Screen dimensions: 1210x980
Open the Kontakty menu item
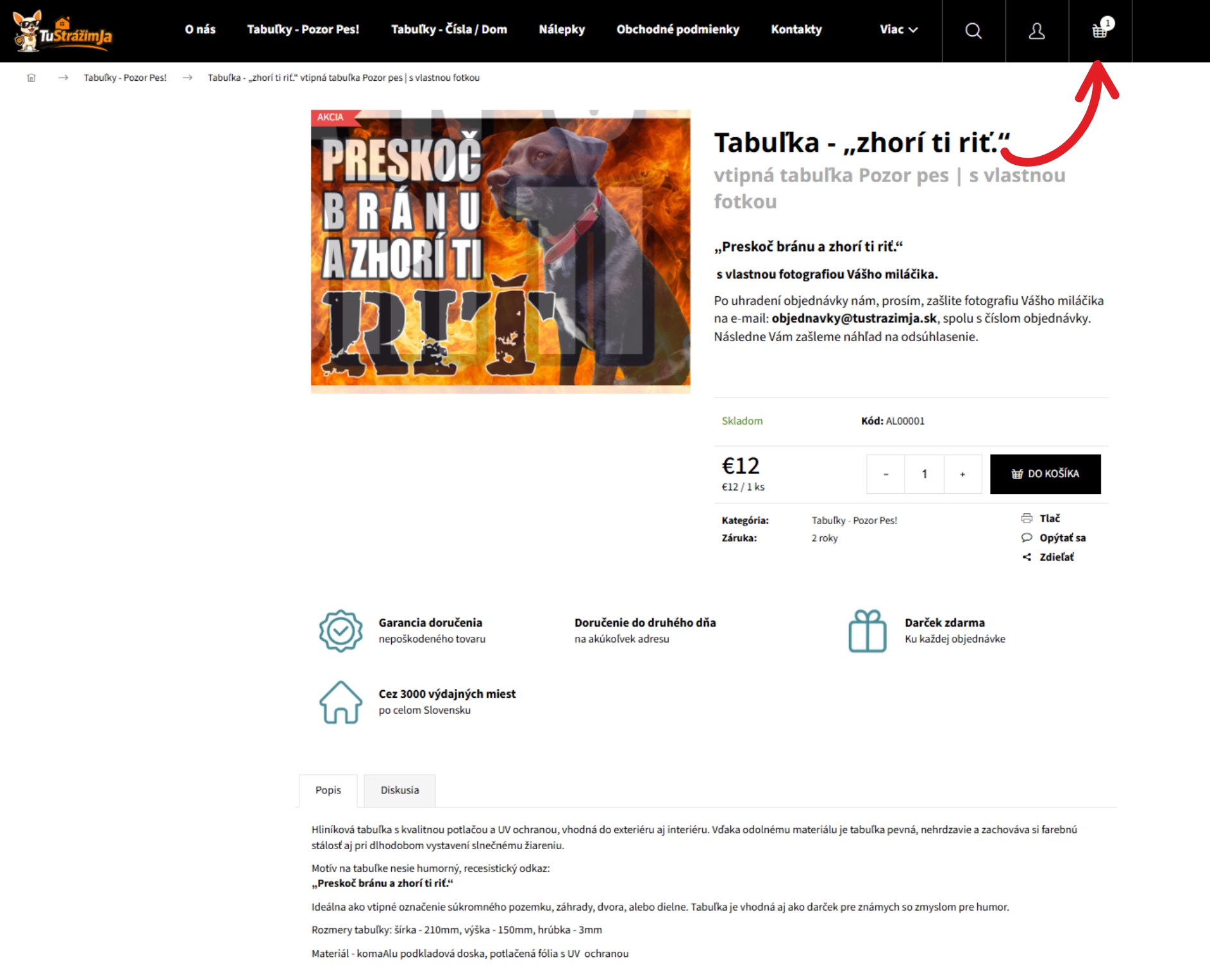point(796,30)
